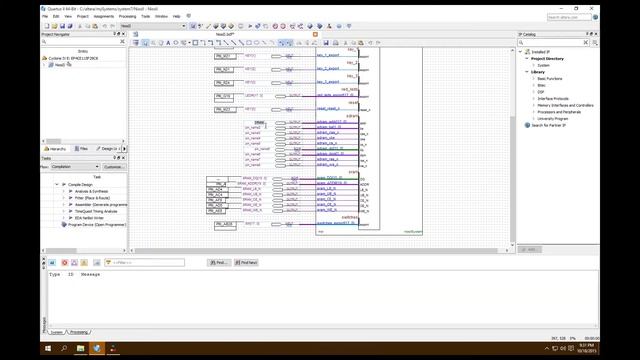640x360 pixels.
Task: Click the schematic horizontal scrollbar
Action: point(316,251)
